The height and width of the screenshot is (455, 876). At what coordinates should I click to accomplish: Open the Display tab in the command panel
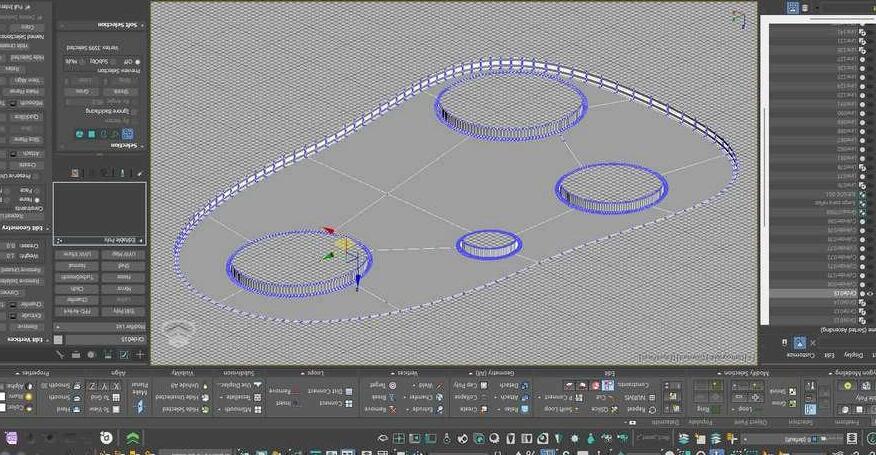tap(76, 355)
